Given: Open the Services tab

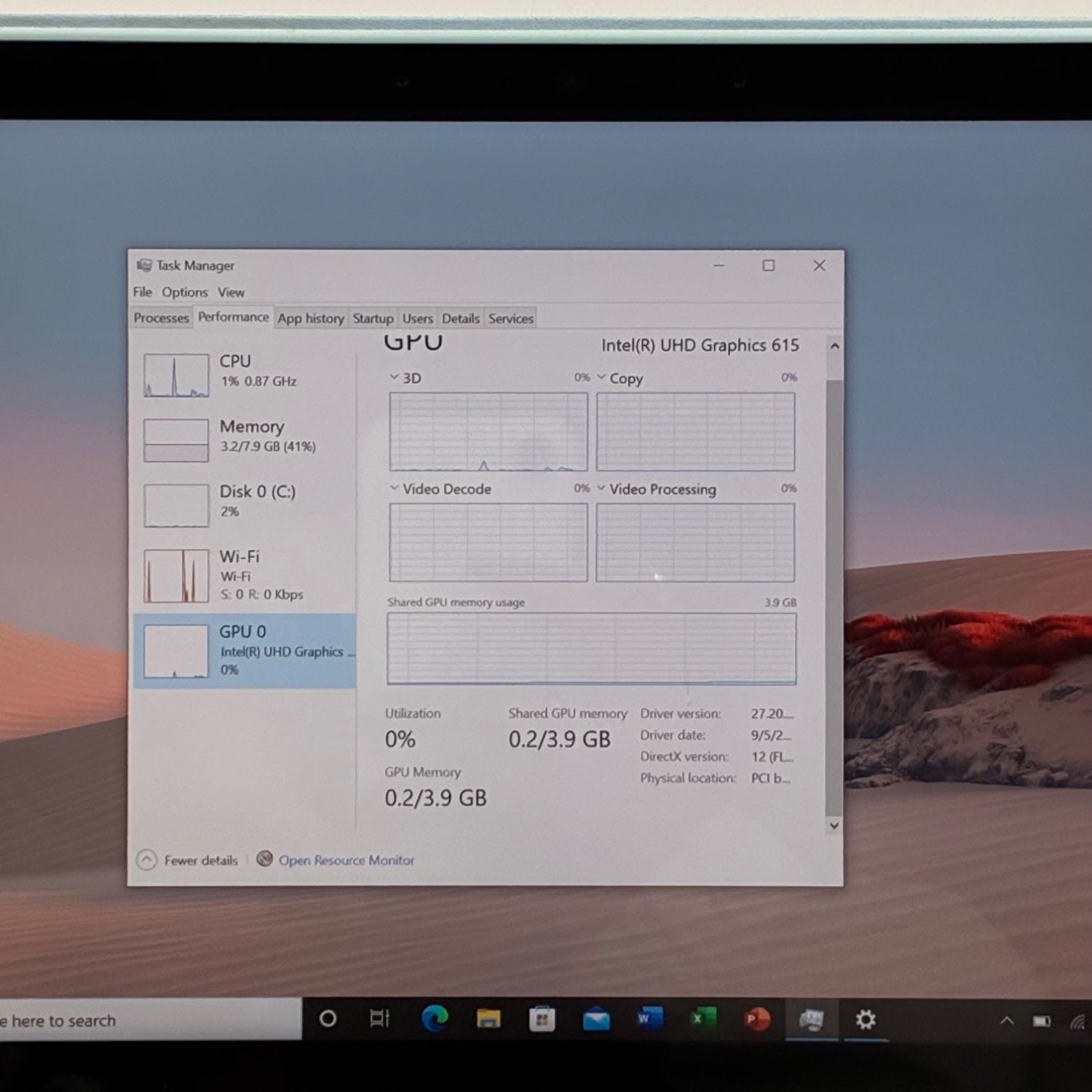Looking at the screenshot, I should pos(511,318).
